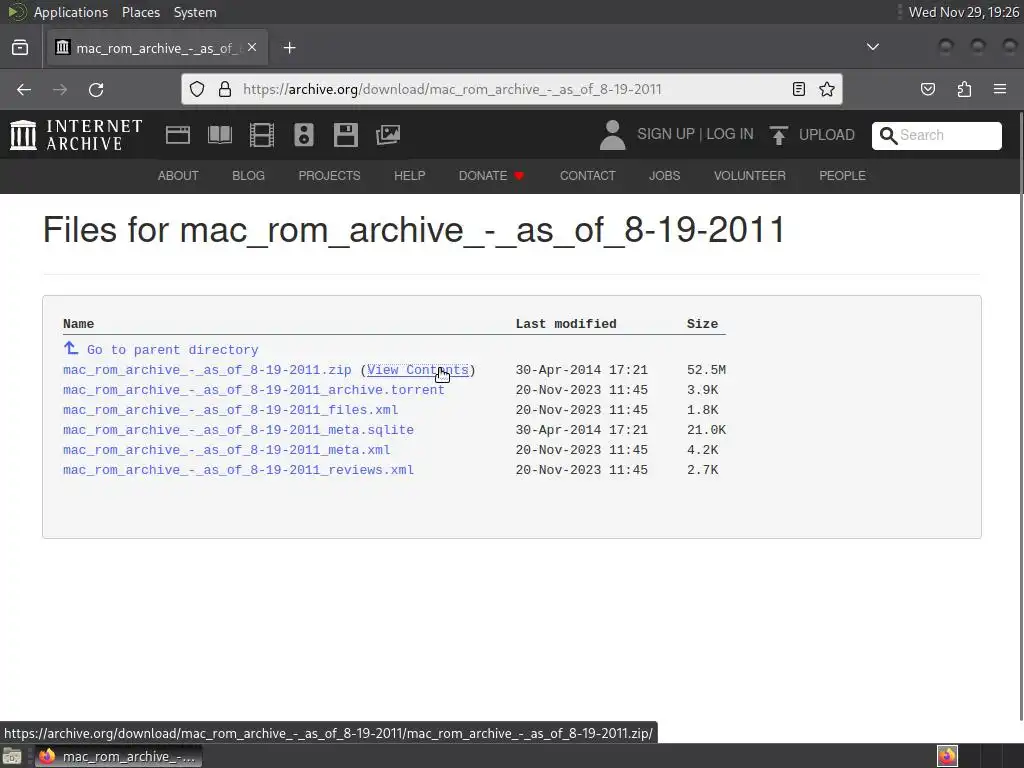Viewport: 1024px width, 768px height.
Task: Click the browser forward arrow
Action: click(60, 89)
